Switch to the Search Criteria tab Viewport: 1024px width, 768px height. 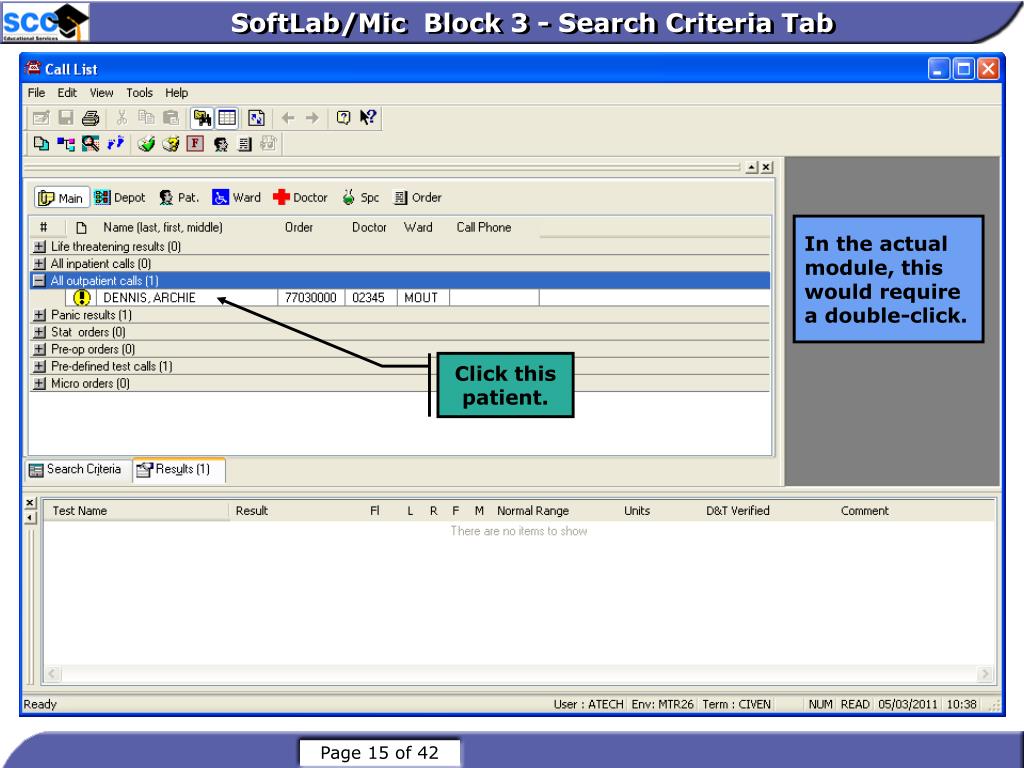click(76, 470)
